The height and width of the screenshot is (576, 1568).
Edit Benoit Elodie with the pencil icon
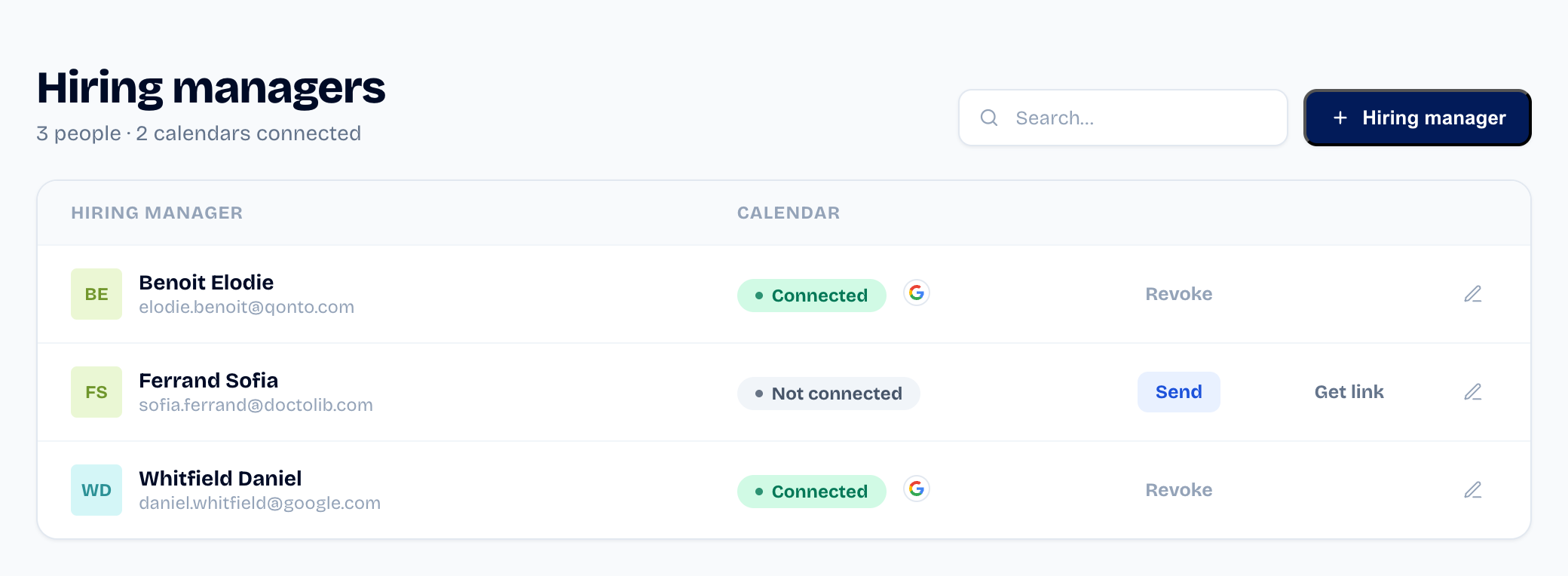pyautogui.click(x=1473, y=294)
